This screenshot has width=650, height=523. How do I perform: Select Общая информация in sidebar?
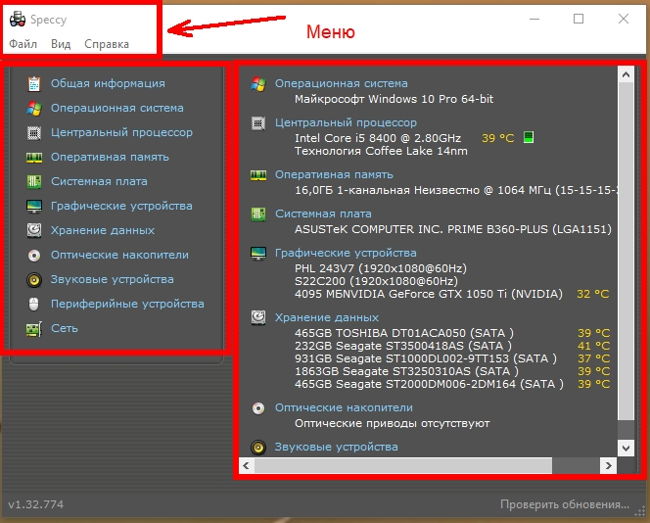[108, 83]
